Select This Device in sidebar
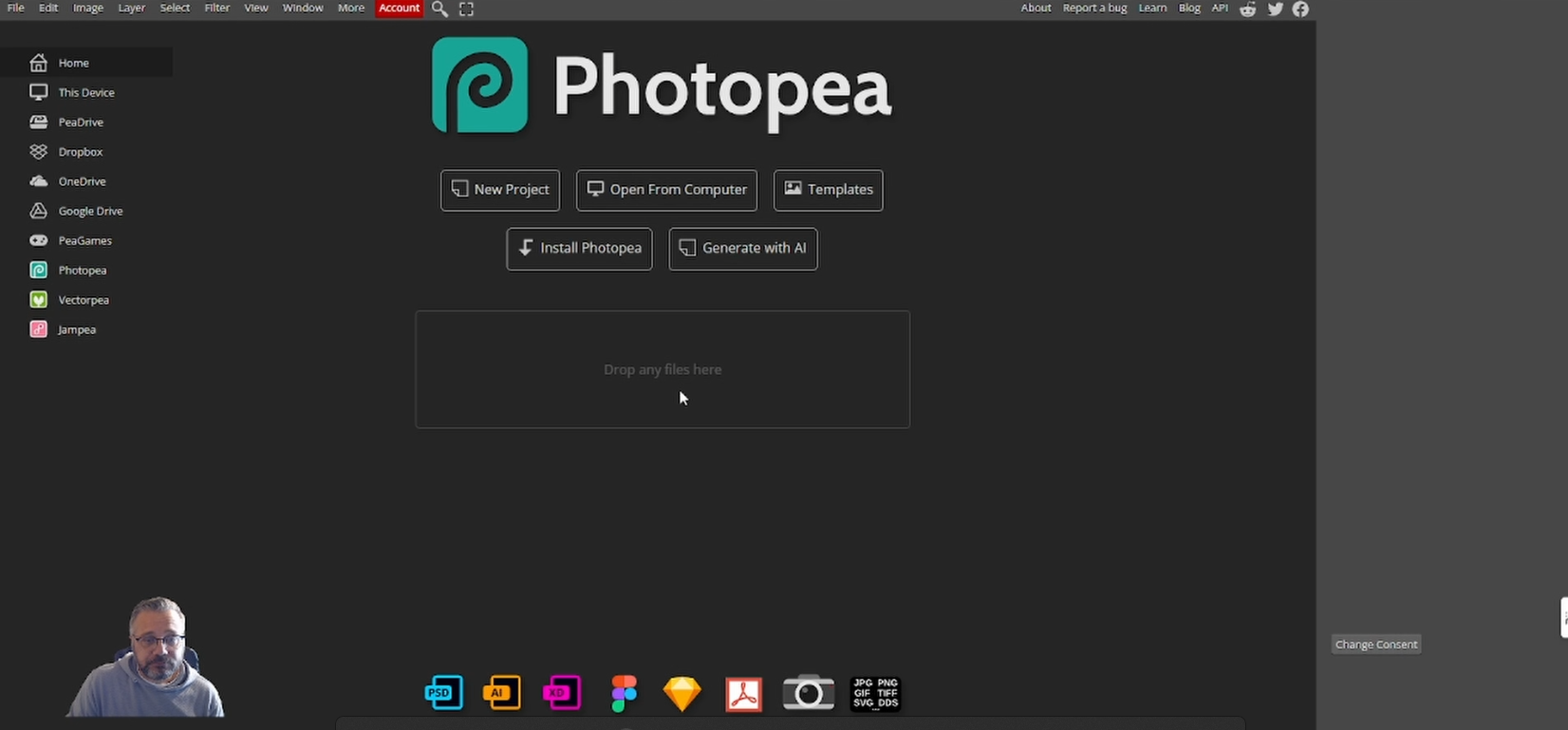This screenshot has width=1568, height=730. point(85,92)
